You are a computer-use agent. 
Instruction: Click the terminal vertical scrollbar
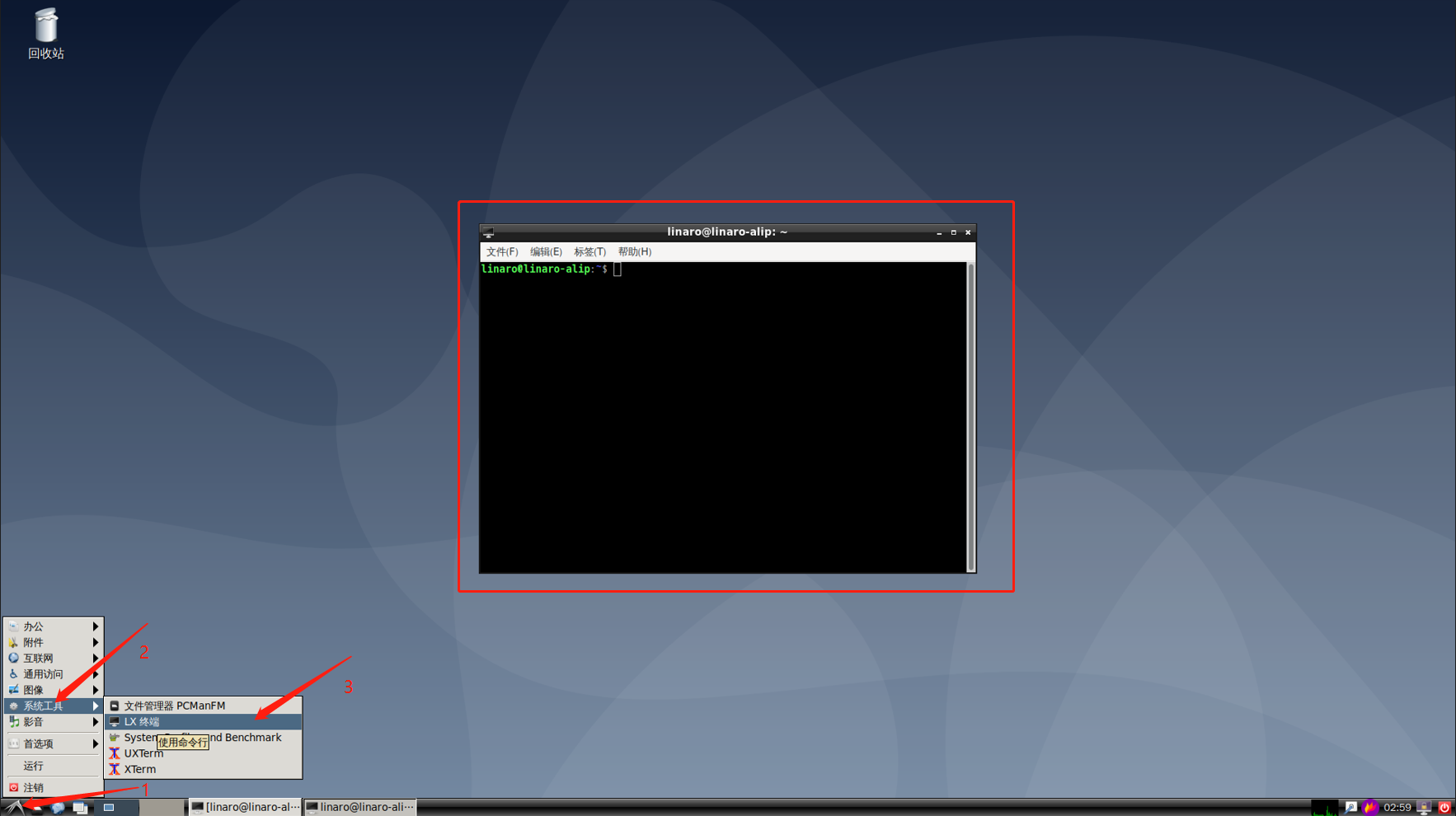(971, 417)
